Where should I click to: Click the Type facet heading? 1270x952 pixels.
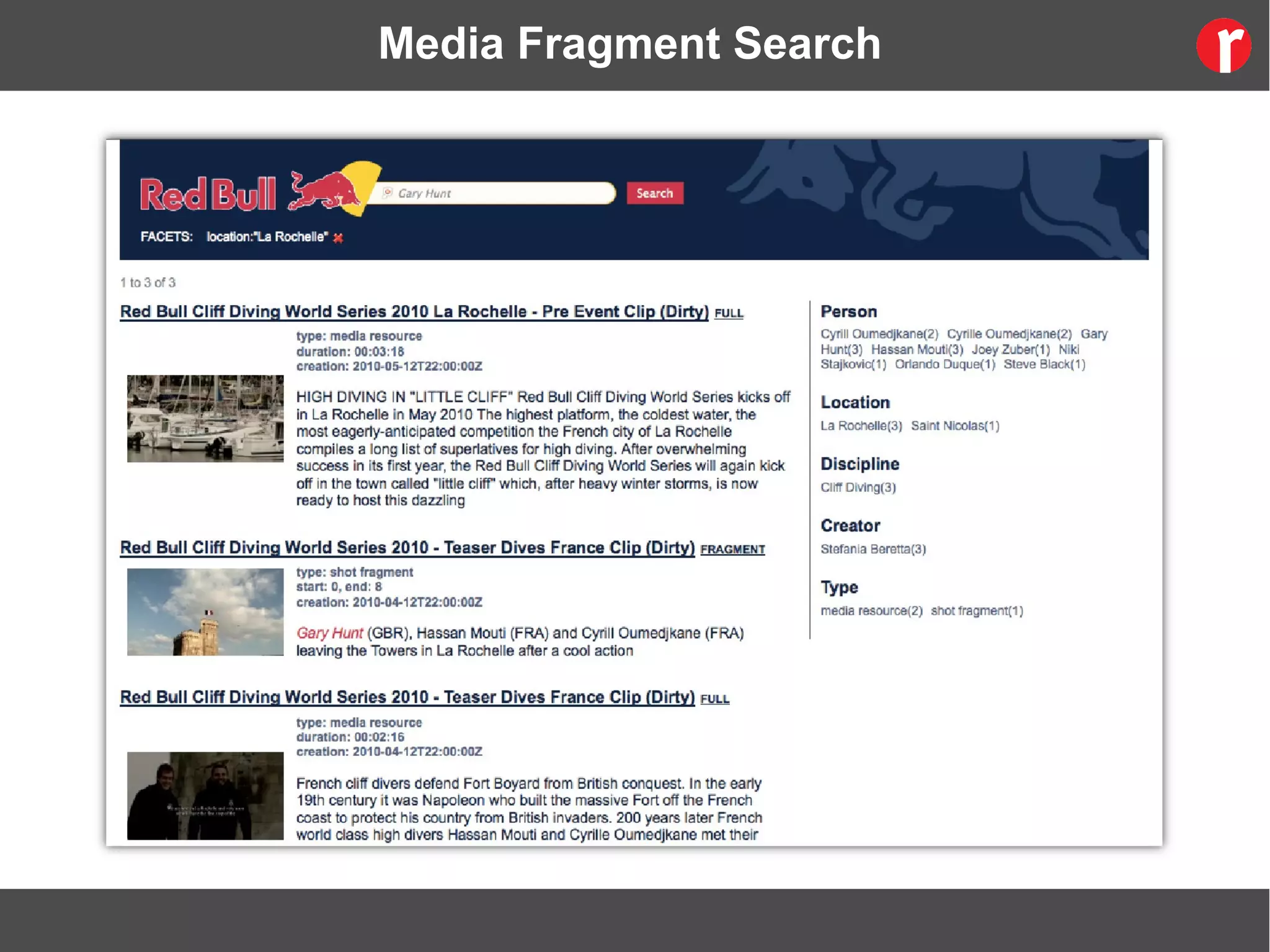coord(839,587)
